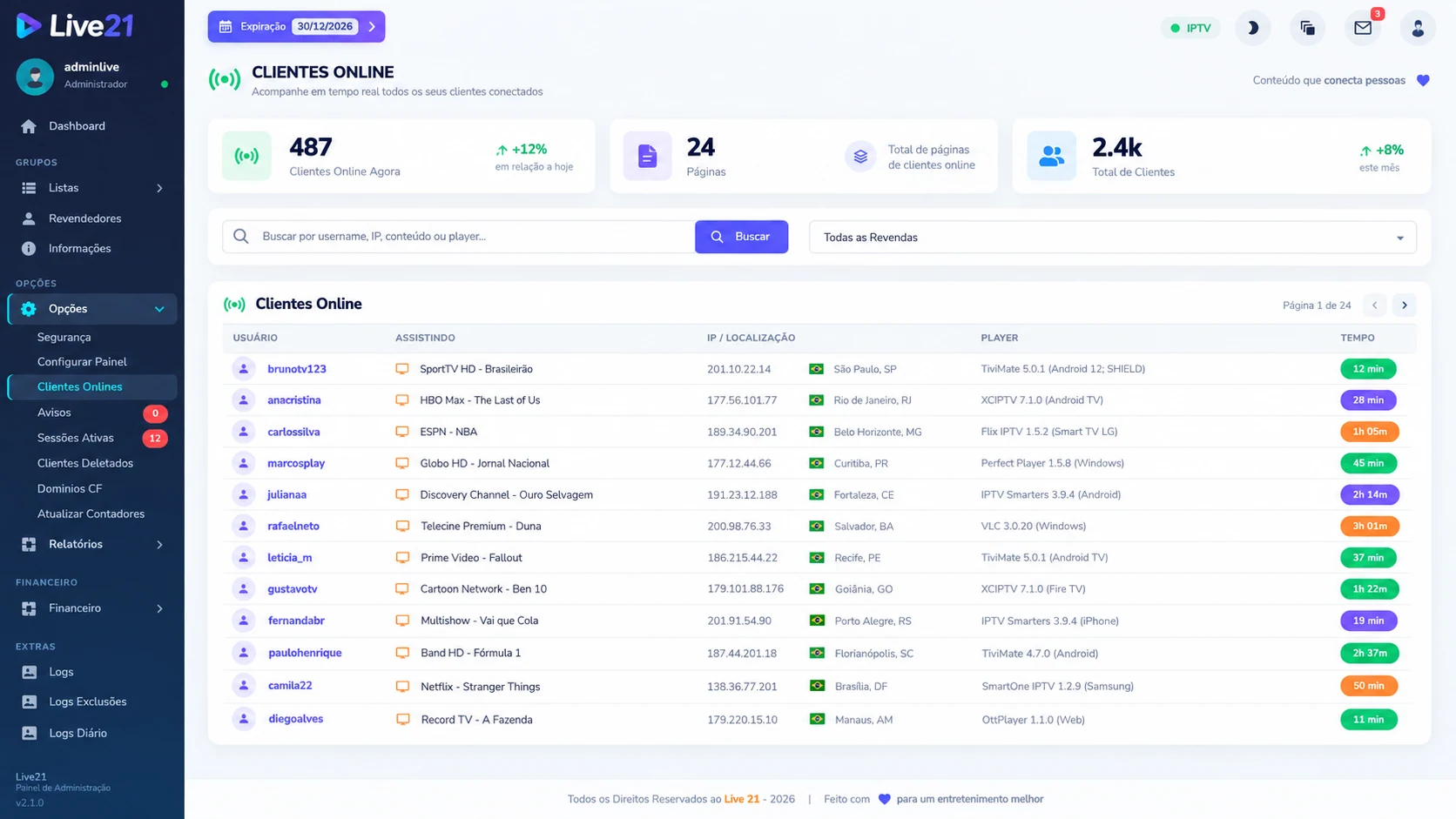Screen dimensions: 1456x819
Task: Open Atualizar Contadores submenu item
Action: coord(91,514)
